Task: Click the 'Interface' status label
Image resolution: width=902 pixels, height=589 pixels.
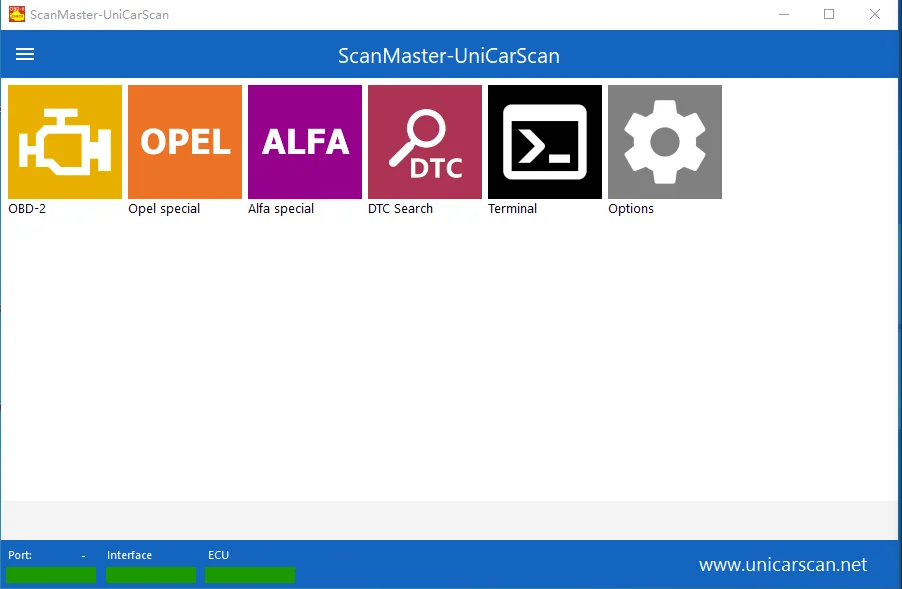Action: point(129,555)
